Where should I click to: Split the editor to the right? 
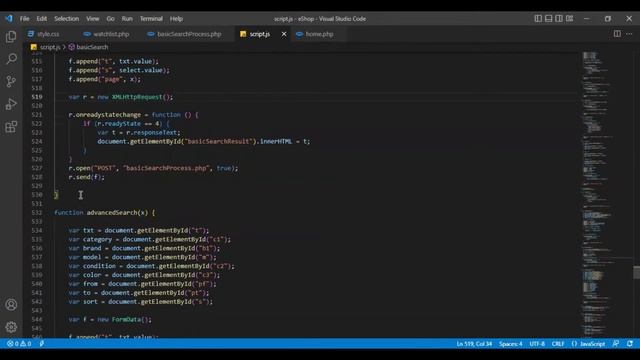click(617, 34)
